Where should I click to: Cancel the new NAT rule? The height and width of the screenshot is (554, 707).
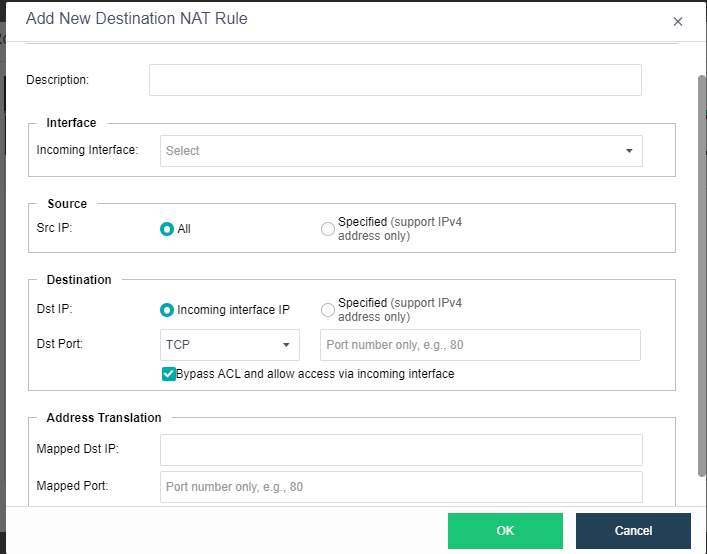pos(633,531)
